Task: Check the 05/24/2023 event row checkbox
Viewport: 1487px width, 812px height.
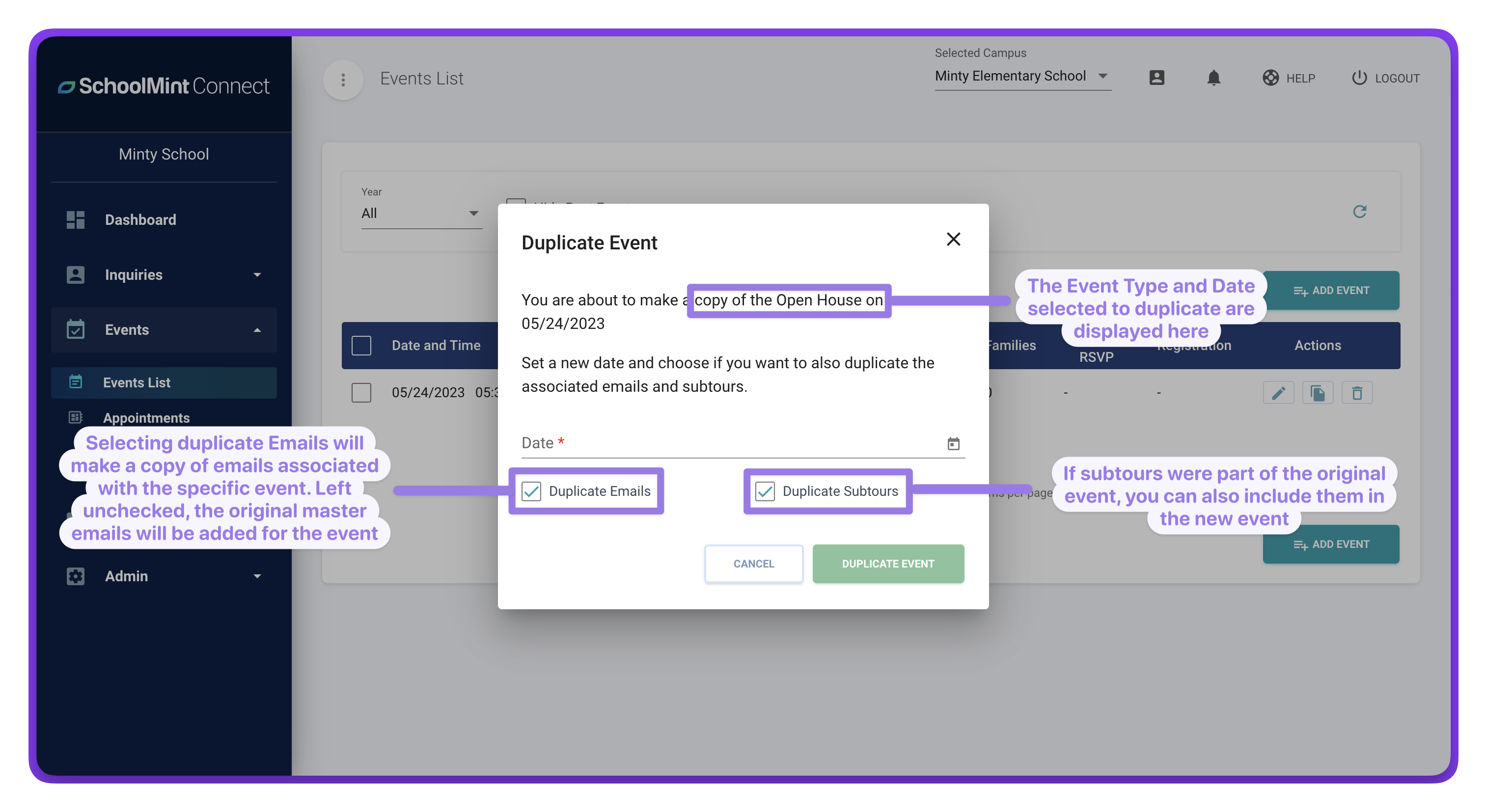Action: point(361,393)
